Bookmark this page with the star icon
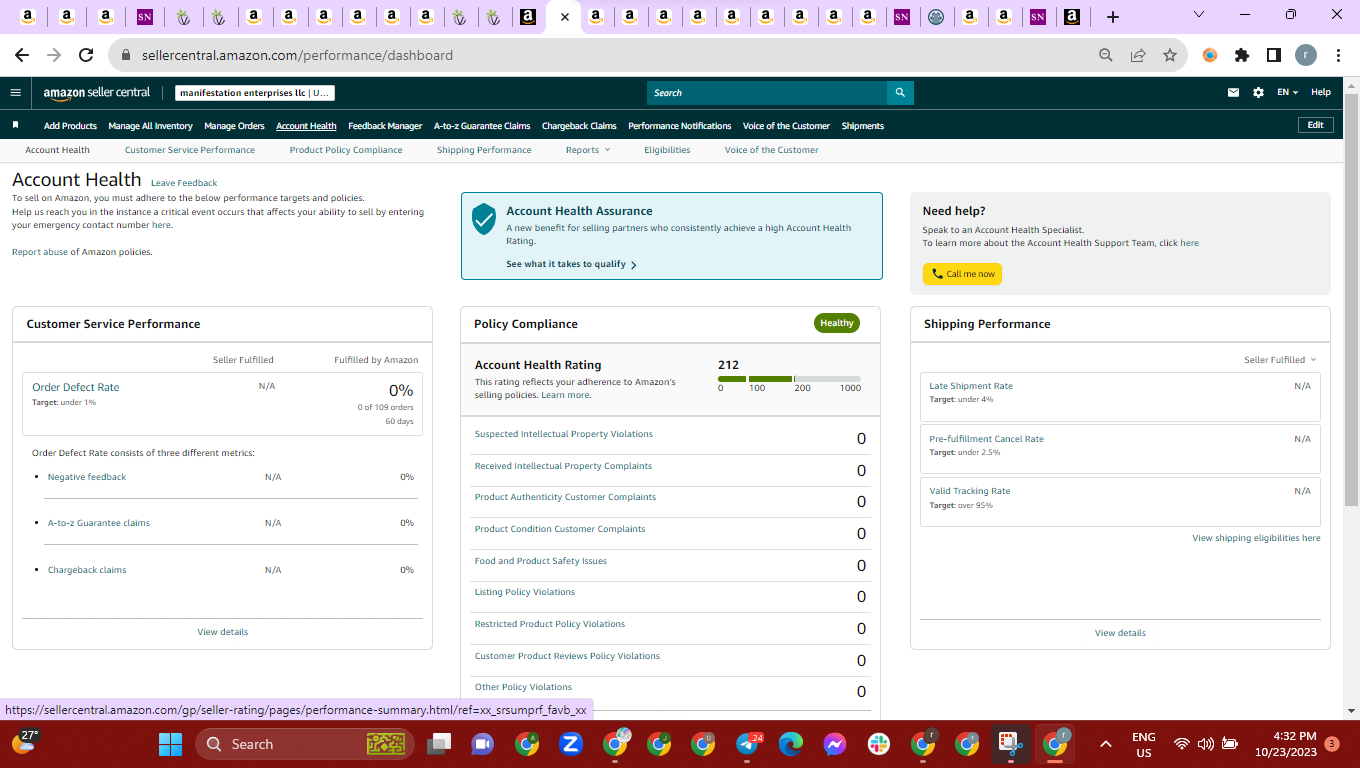The image size is (1360, 768). click(x=1170, y=55)
